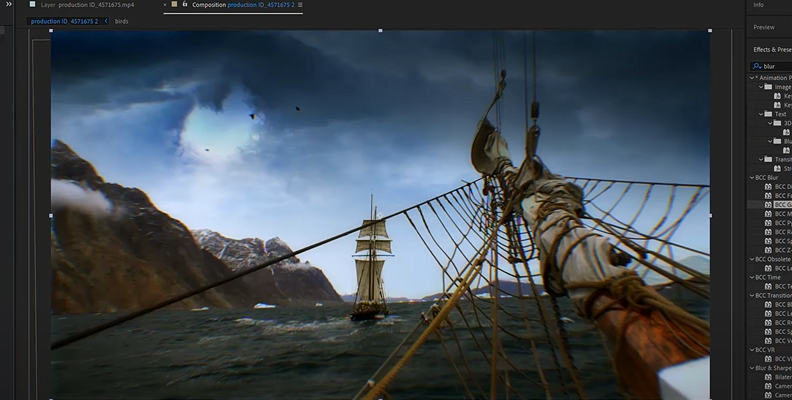Click the Layer tab's film icon

point(32,5)
